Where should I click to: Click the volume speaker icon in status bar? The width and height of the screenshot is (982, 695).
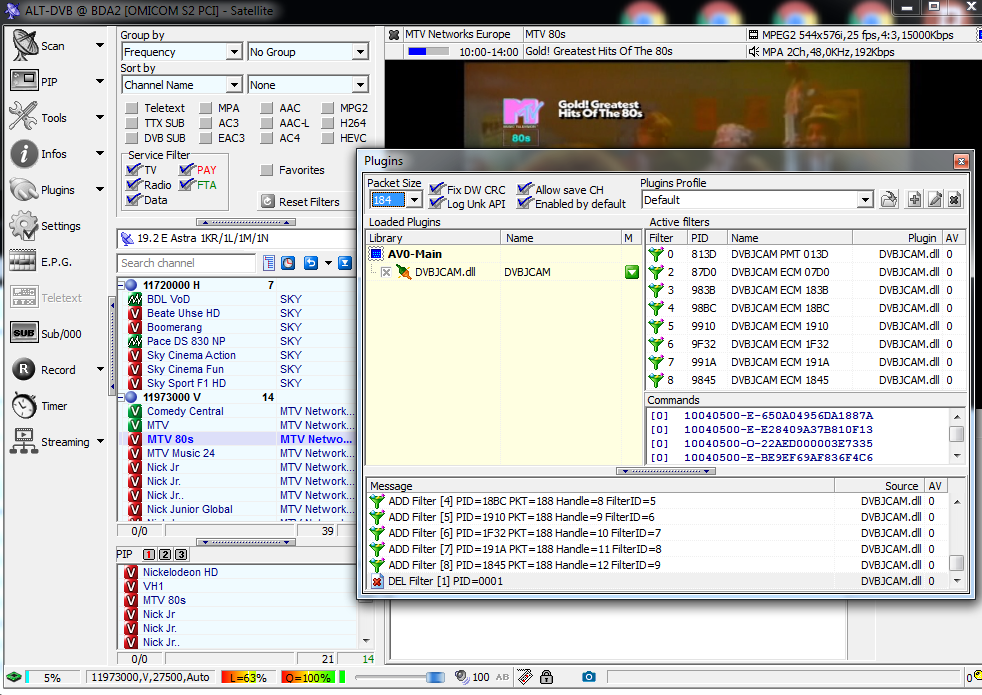point(462,677)
